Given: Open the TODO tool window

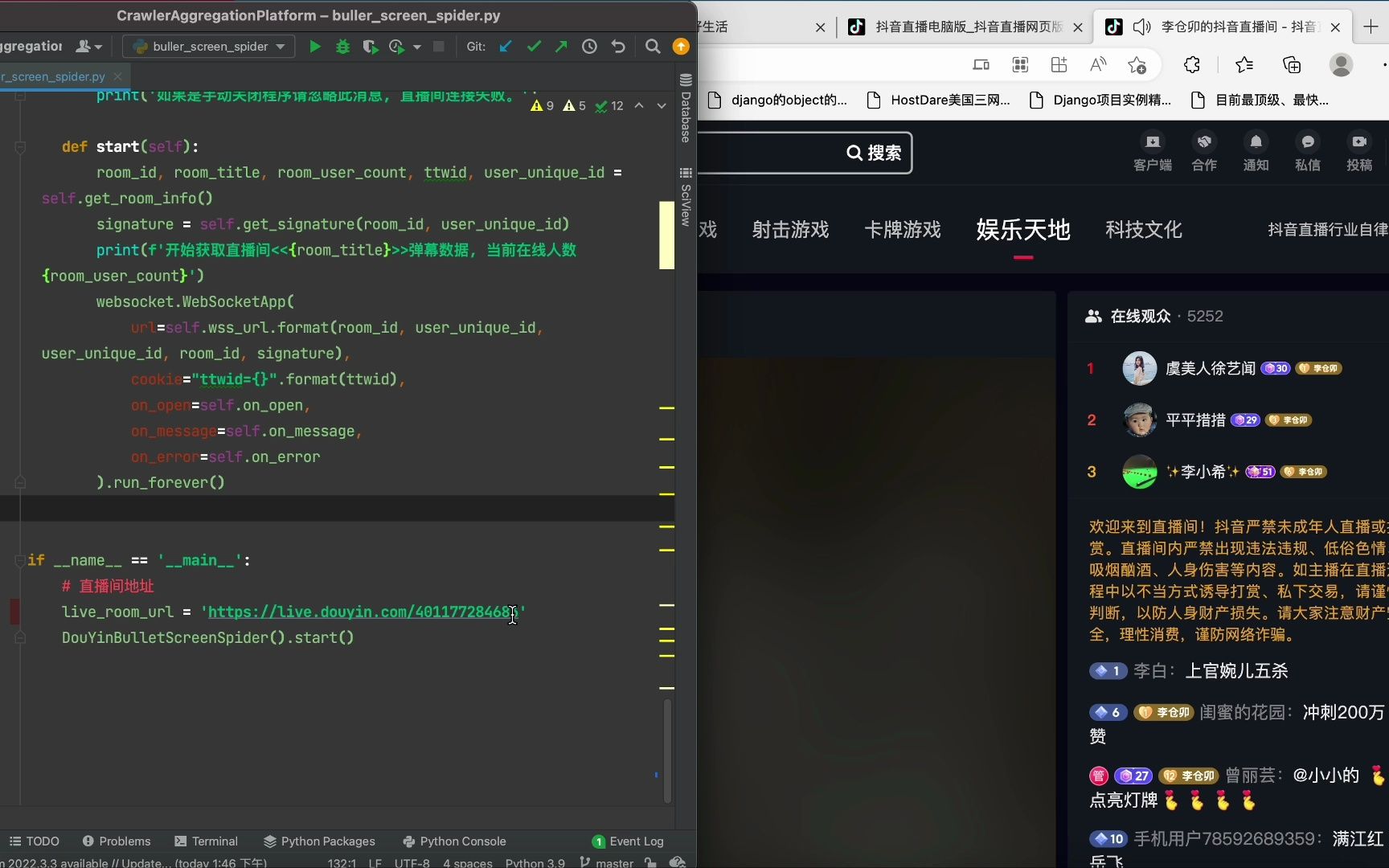Looking at the screenshot, I should [35, 841].
